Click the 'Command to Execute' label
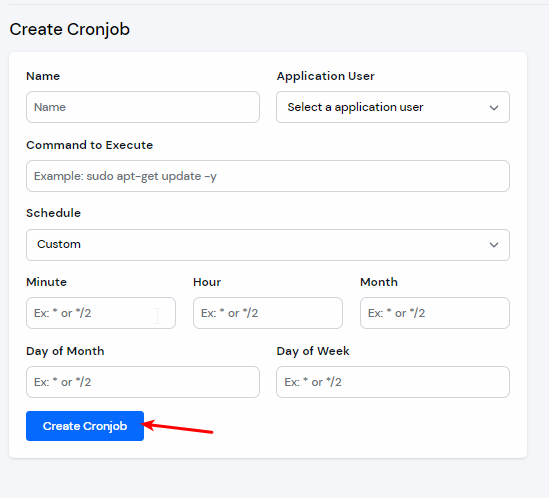549x498 pixels. coord(90,145)
